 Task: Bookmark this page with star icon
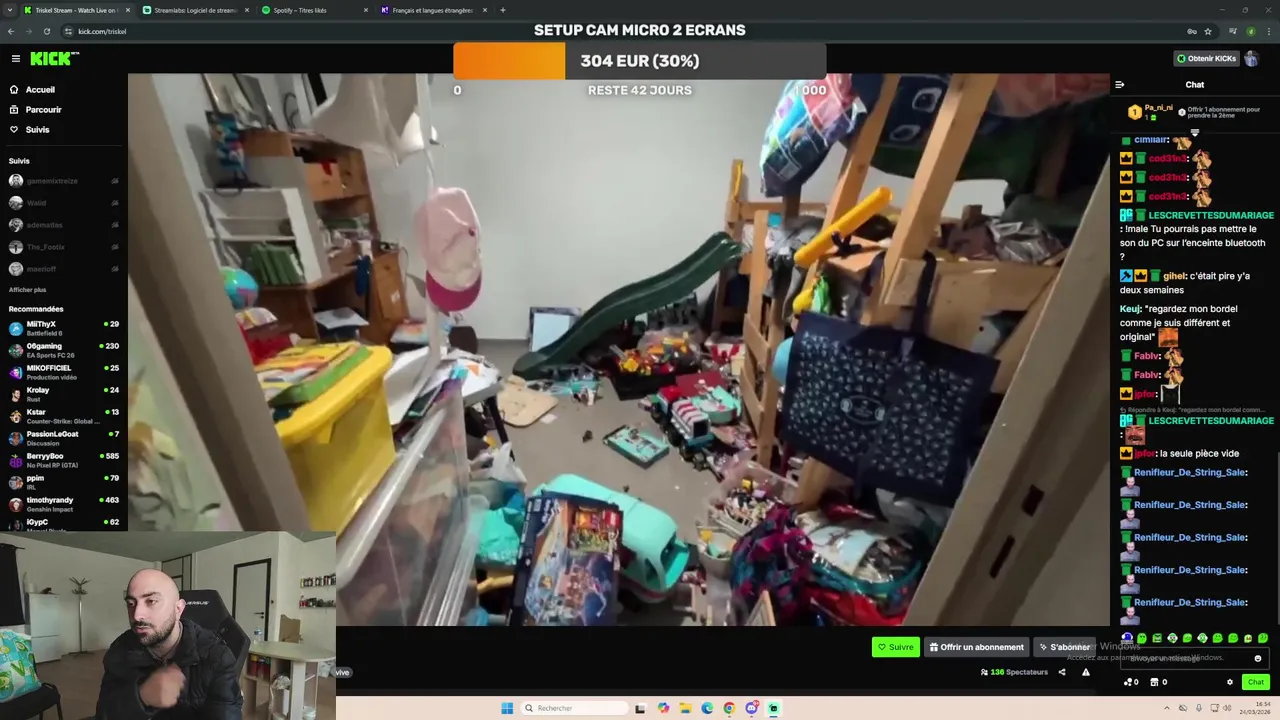(x=1208, y=31)
